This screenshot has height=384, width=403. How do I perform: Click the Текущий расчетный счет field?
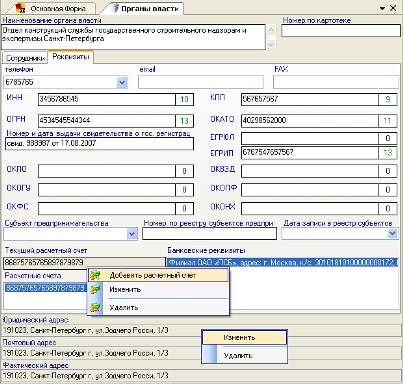(x=84, y=263)
